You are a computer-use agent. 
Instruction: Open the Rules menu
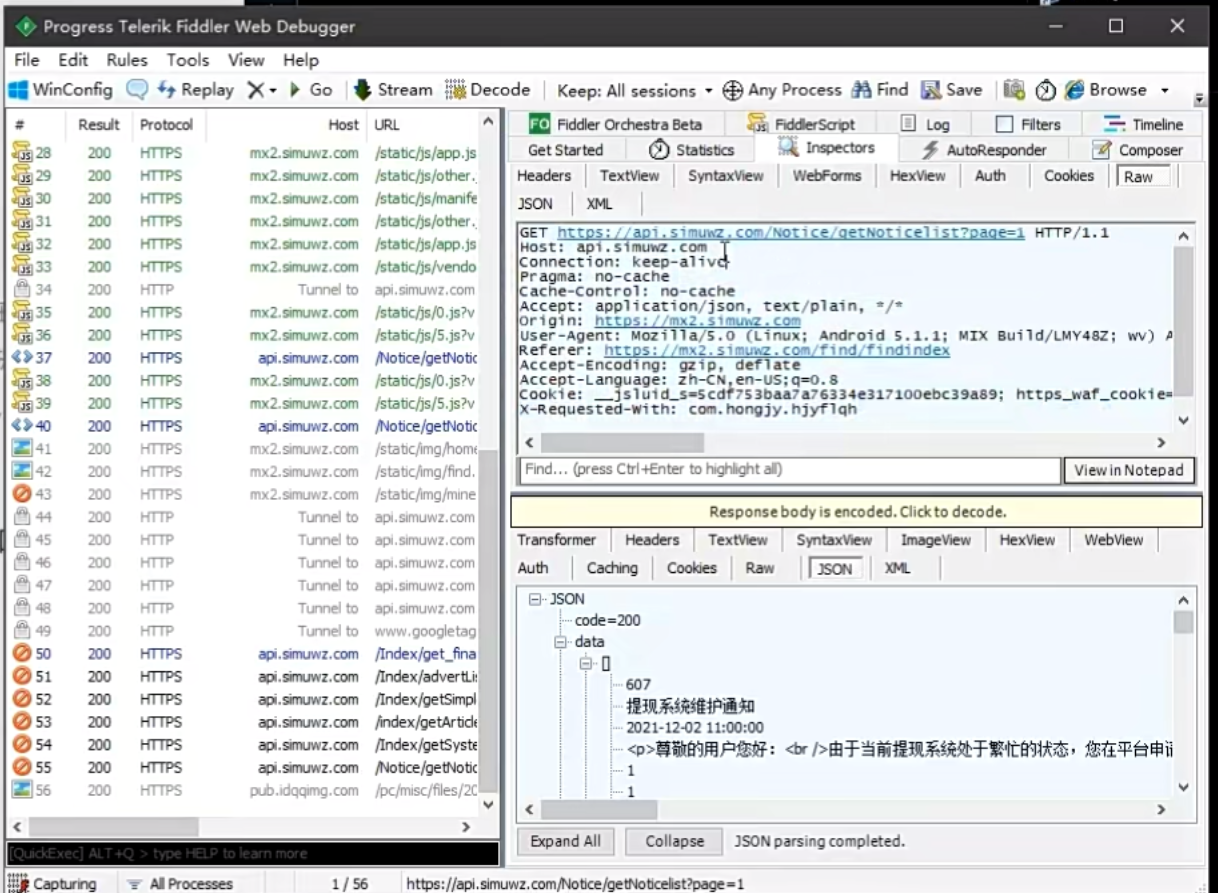[127, 60]
